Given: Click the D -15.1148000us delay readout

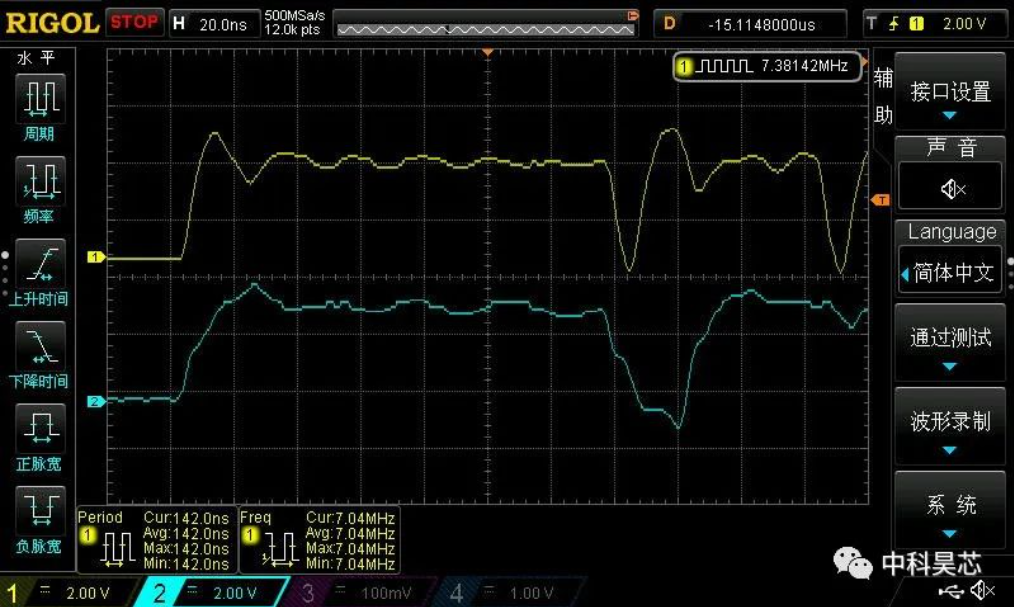Looking at the screenshot, I should point(750,25).
